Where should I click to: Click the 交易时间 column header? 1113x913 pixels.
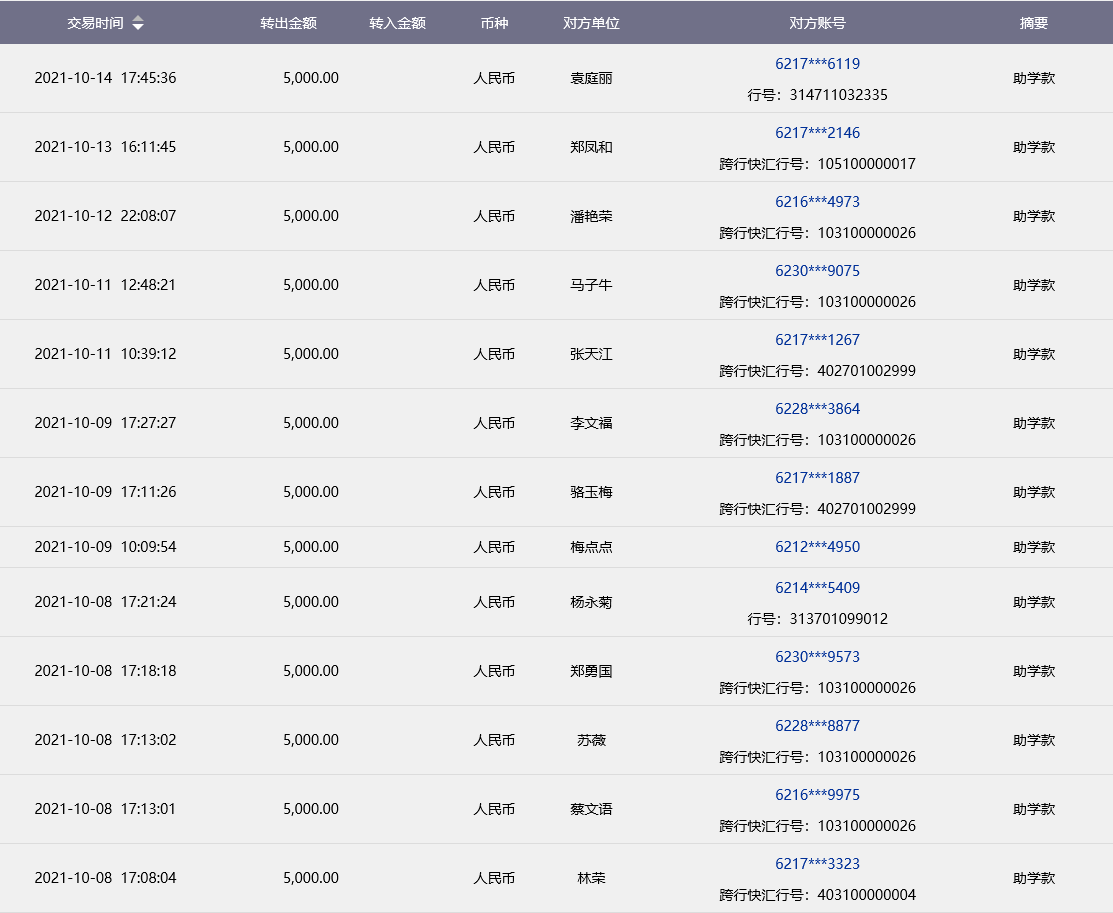pos(95,23)
